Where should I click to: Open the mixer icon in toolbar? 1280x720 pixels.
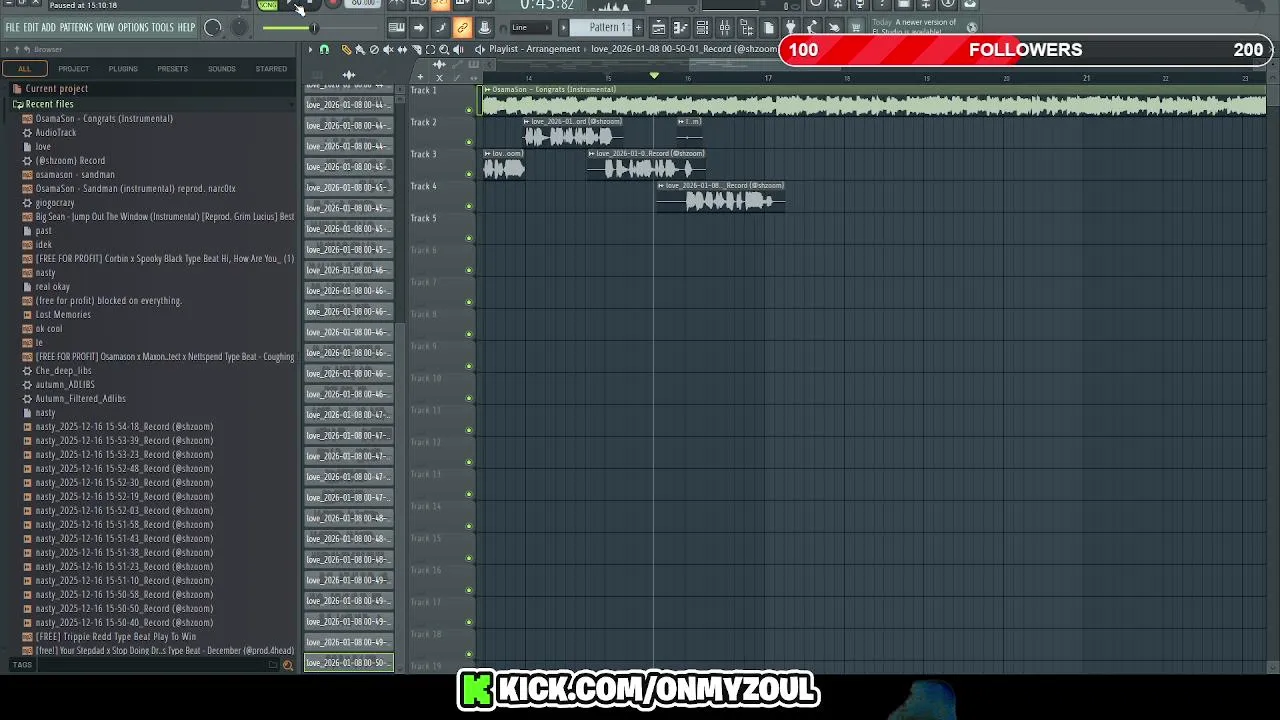coord(724,27)
